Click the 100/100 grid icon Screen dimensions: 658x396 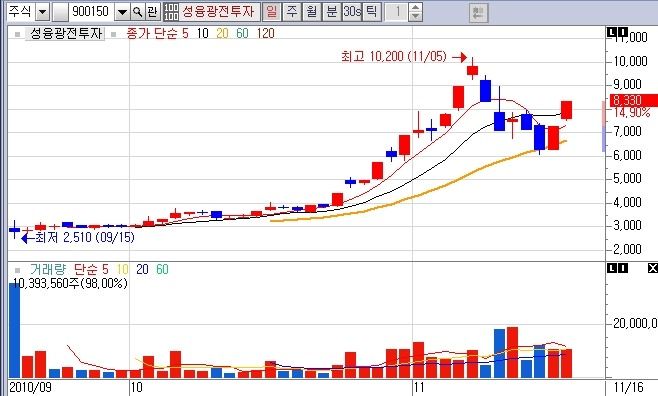click(x=171, y=12)
